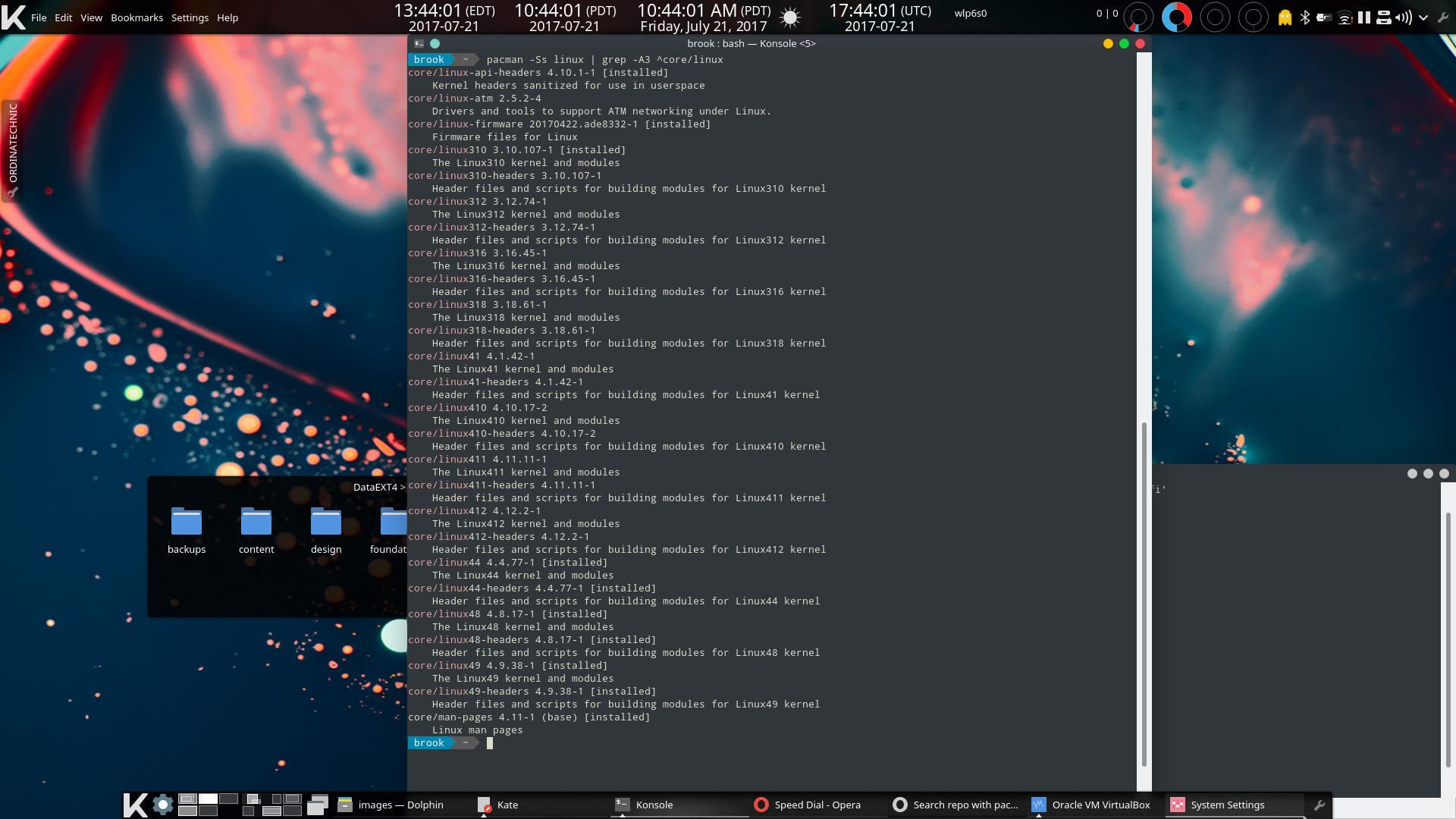Click the pacman -Ss linux command line

coord(604,60)
